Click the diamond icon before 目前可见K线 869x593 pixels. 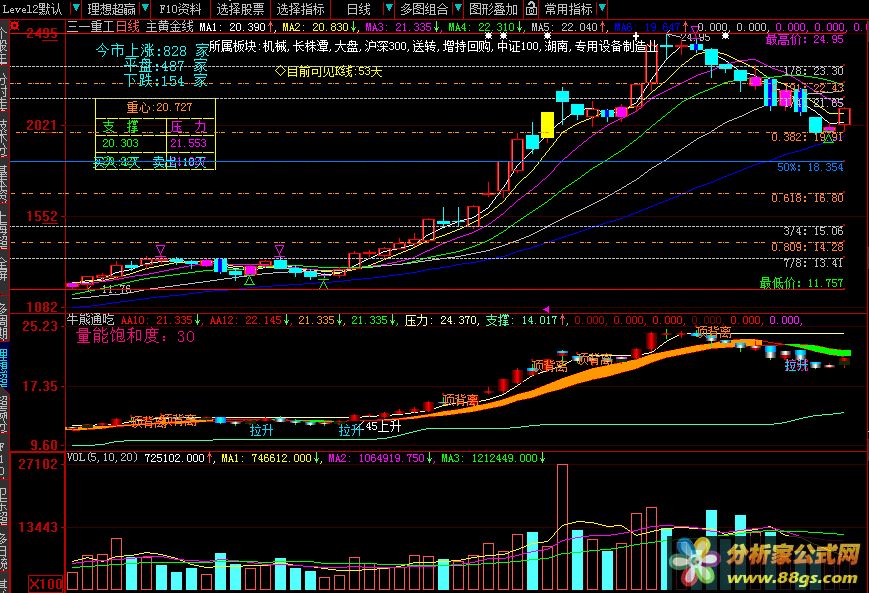(280, 71)
